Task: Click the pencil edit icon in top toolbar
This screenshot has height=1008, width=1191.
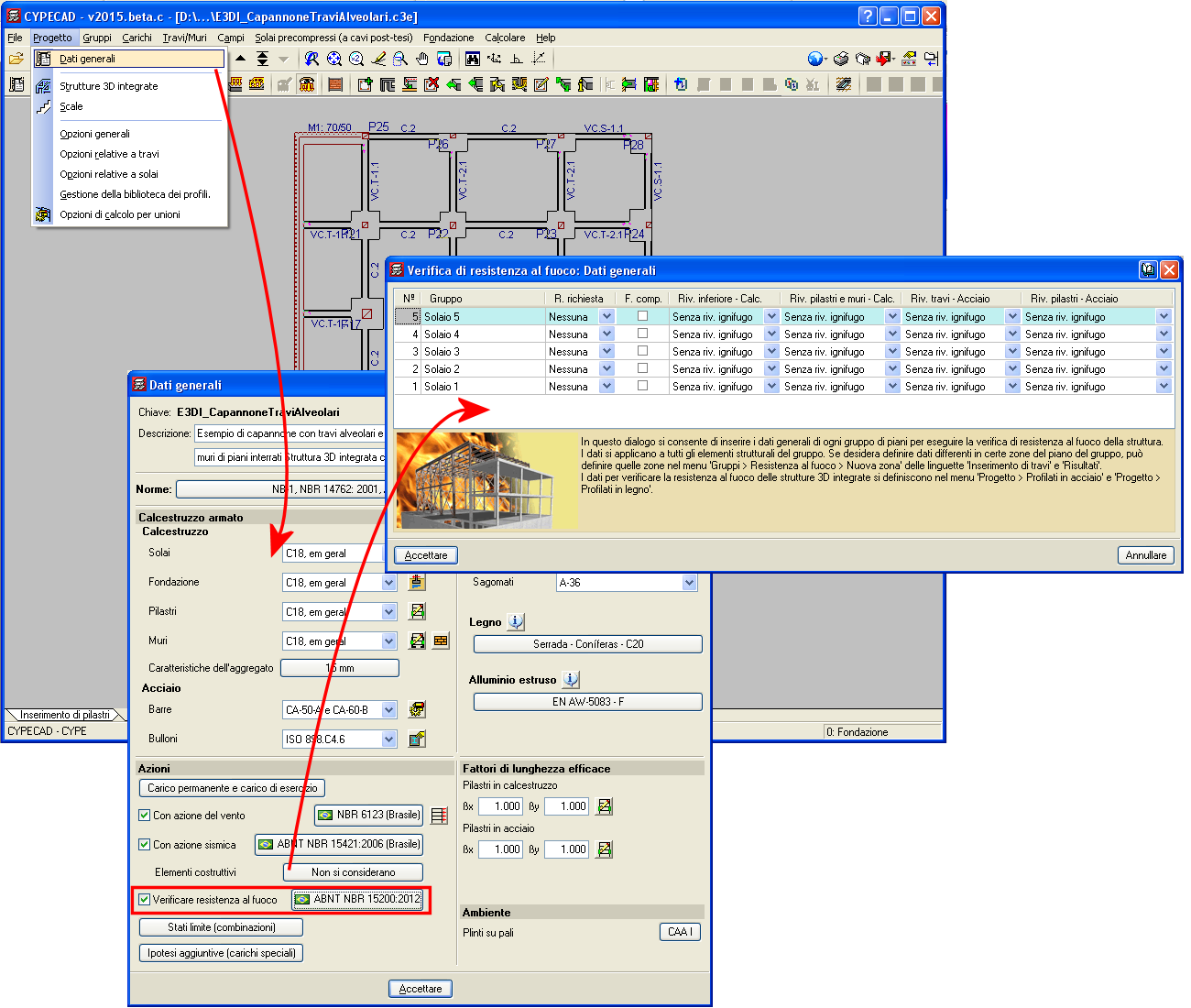Action: point(378,59)
